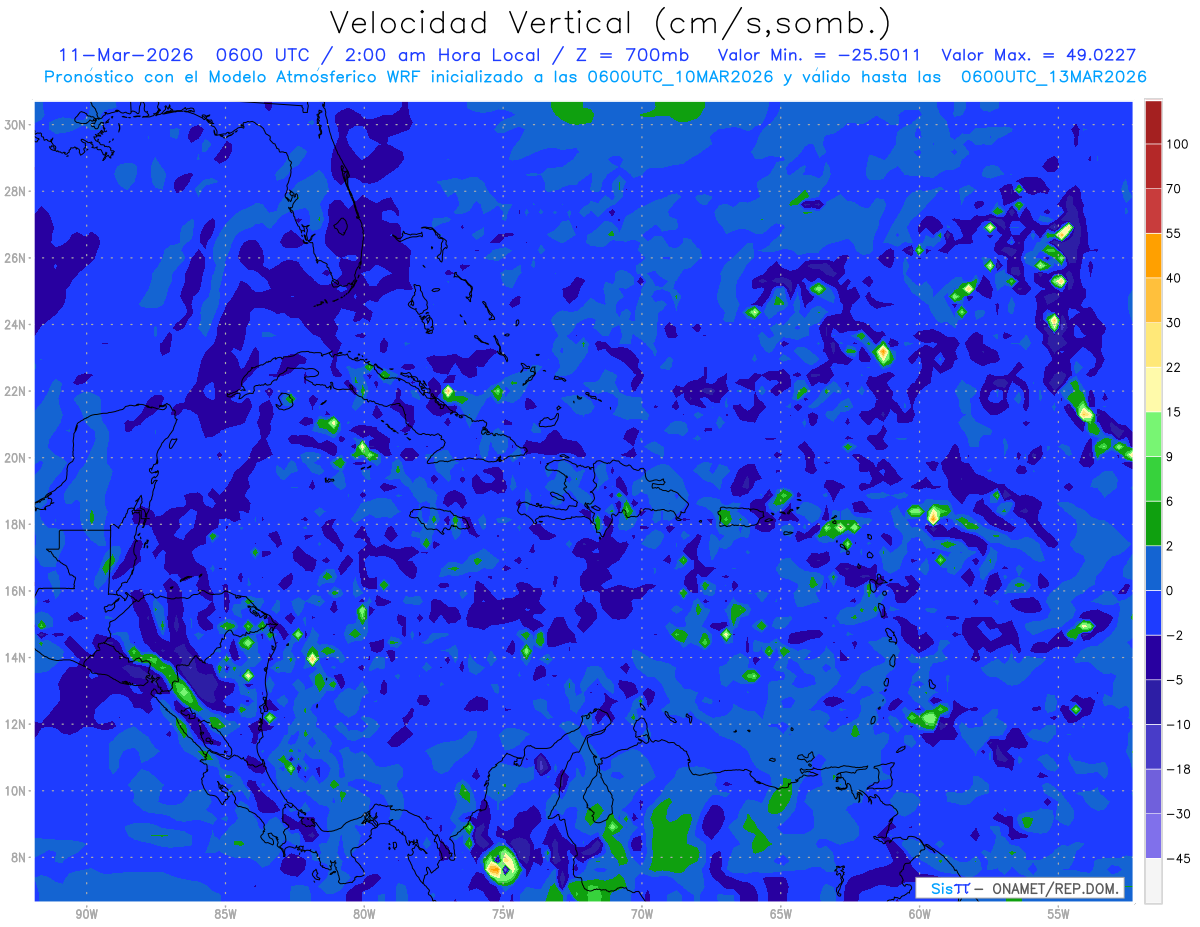Click the color bar label '40'

(1174, 278)
